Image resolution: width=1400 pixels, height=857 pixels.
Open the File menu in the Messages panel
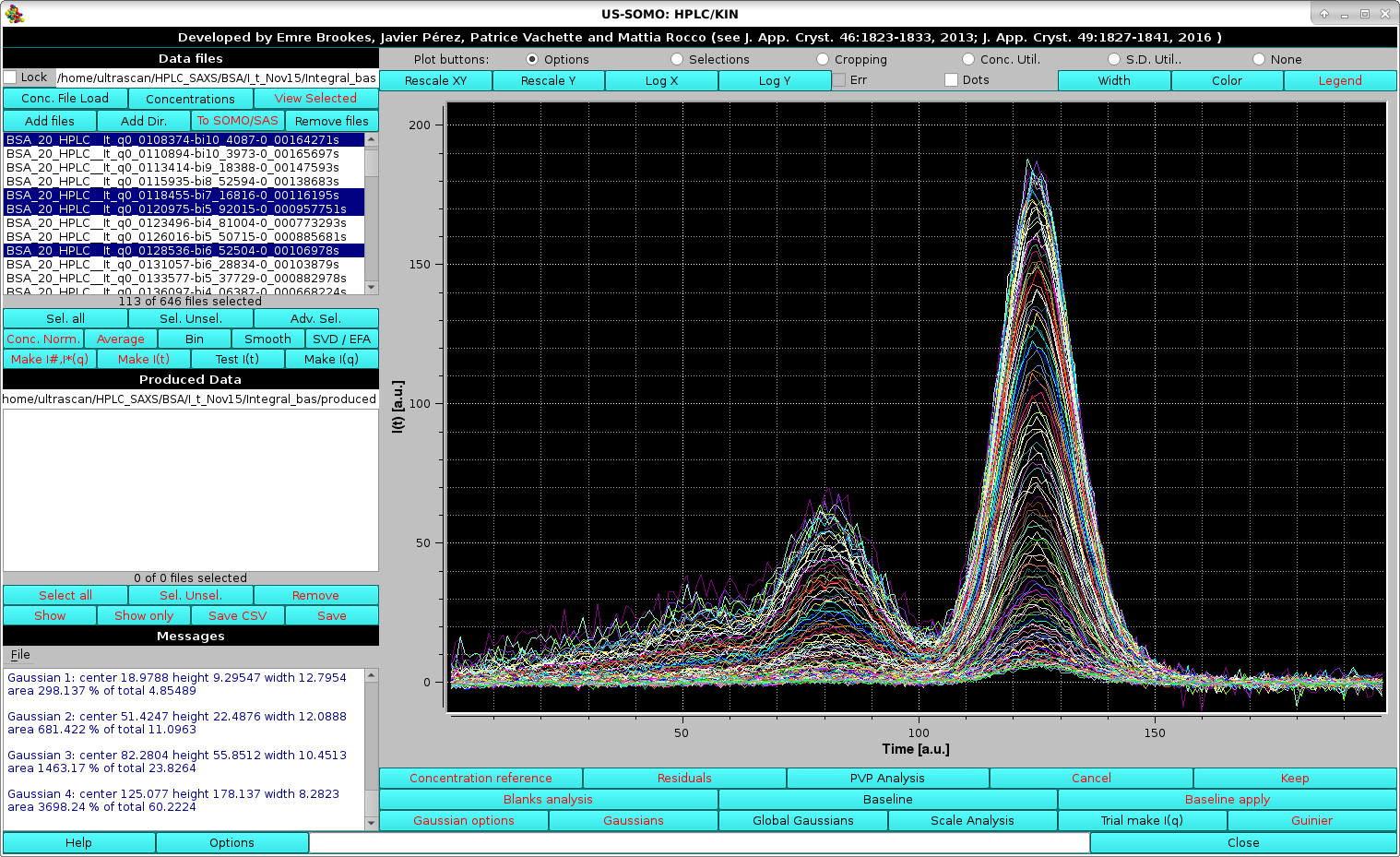19,654
